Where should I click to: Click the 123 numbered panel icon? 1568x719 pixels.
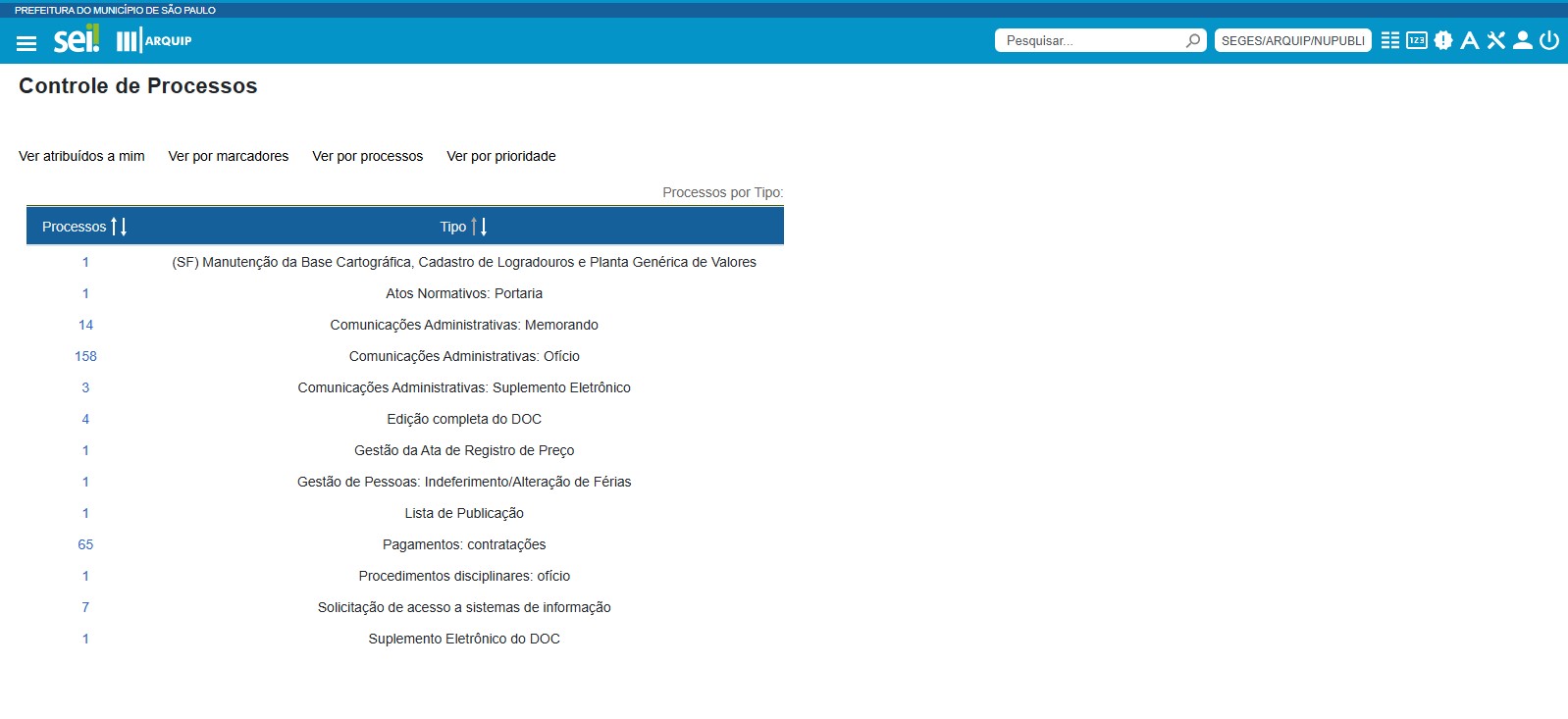(x=1417, y=40)
